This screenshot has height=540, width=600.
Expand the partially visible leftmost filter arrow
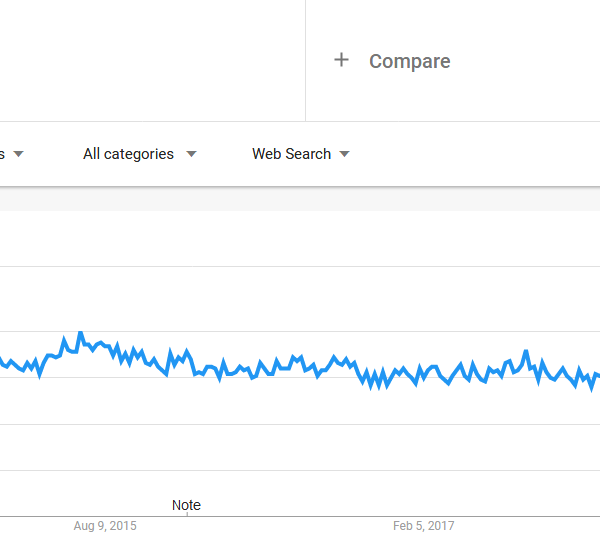(18, 154)
